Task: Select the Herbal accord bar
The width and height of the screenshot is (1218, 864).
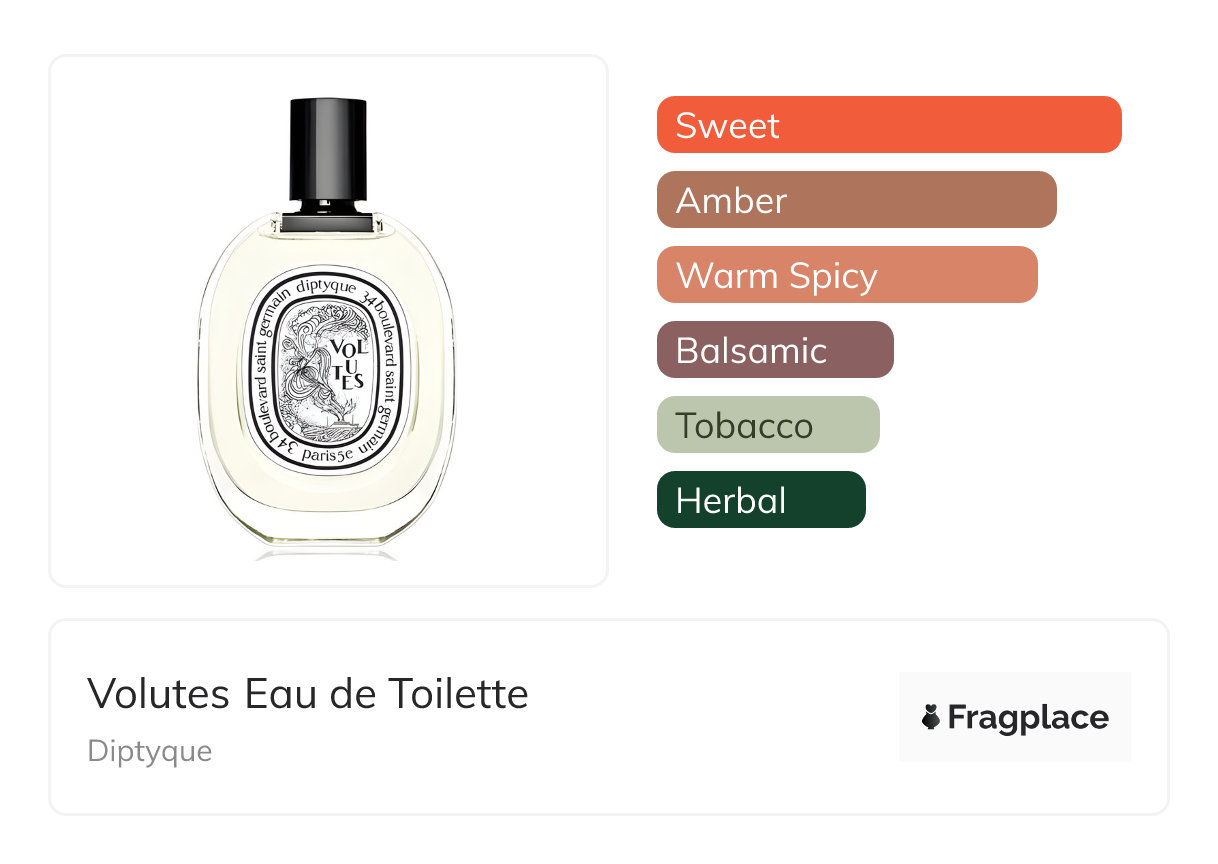Action: (x=761, y=500)
